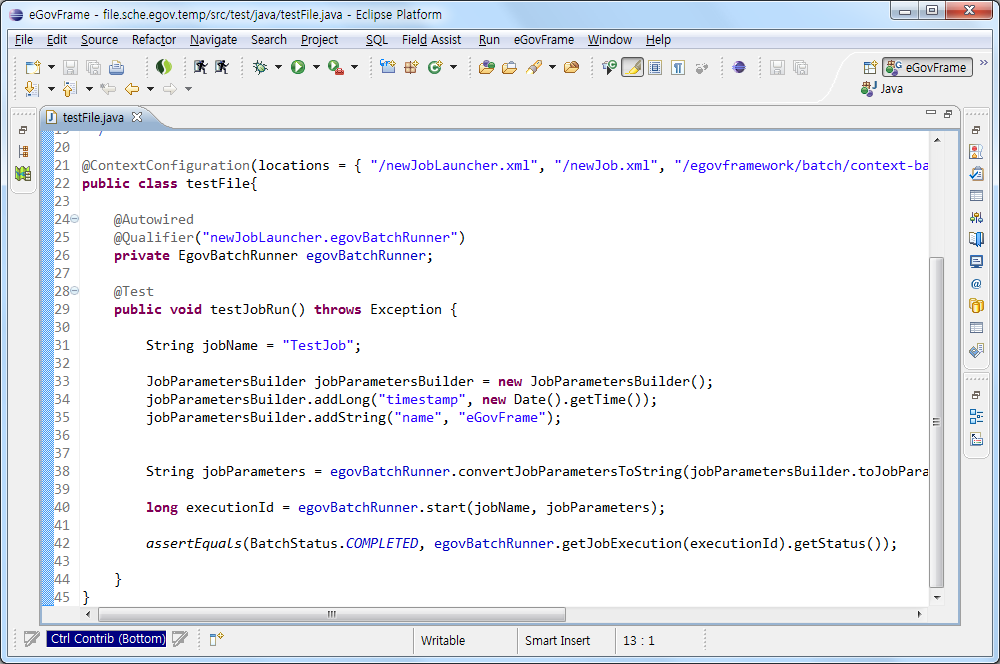Click the Open Perspective icon

[869, 67]
